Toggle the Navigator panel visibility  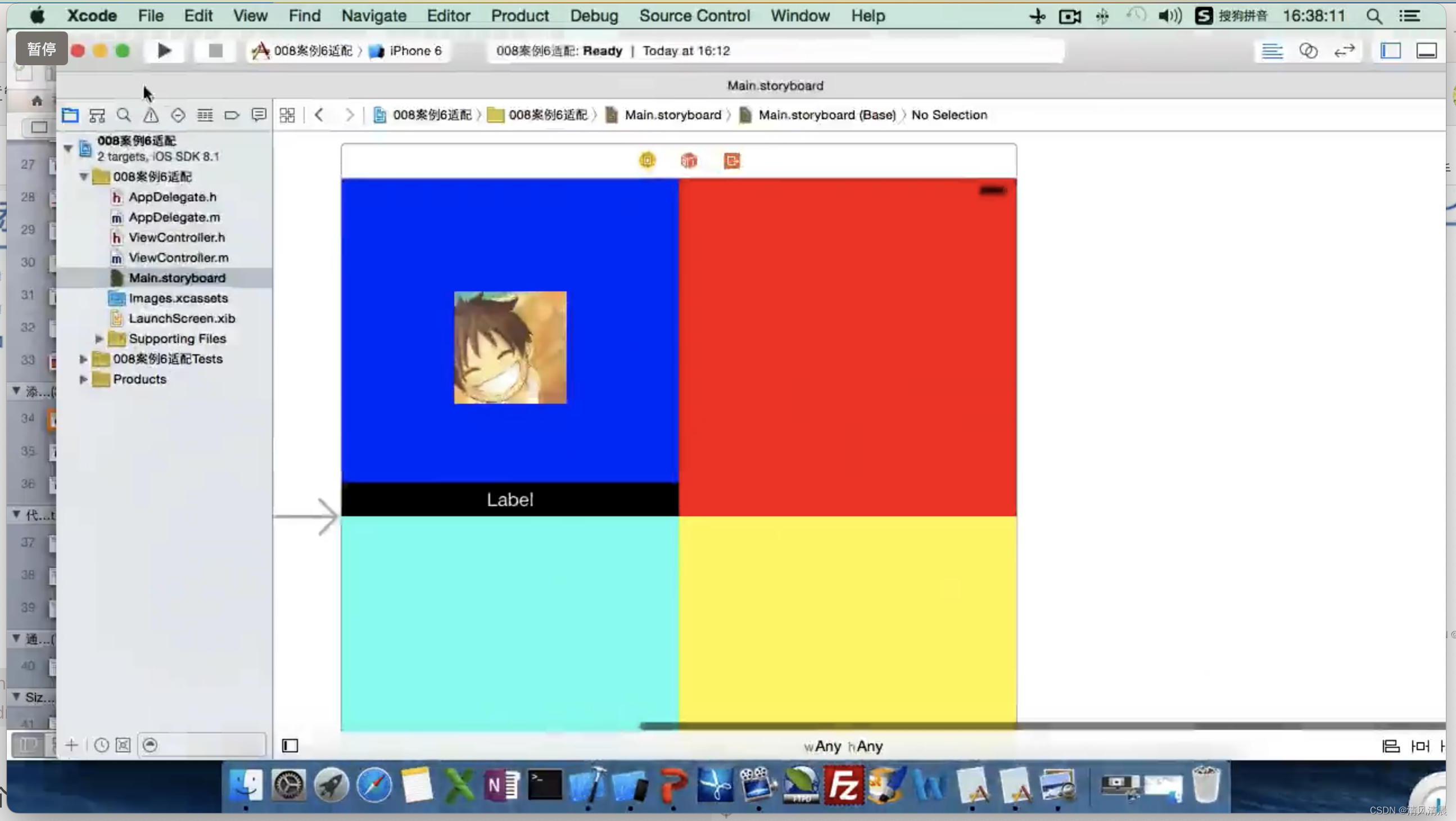tap(1390, 51)
